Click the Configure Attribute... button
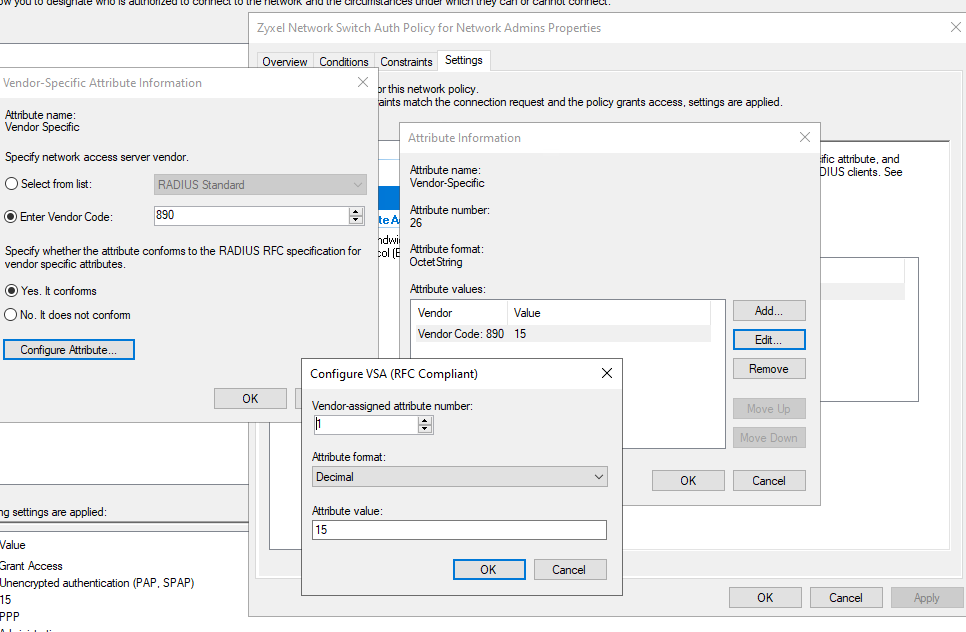Viewport: 966px width, 632px height. click(x=68, y=350)
